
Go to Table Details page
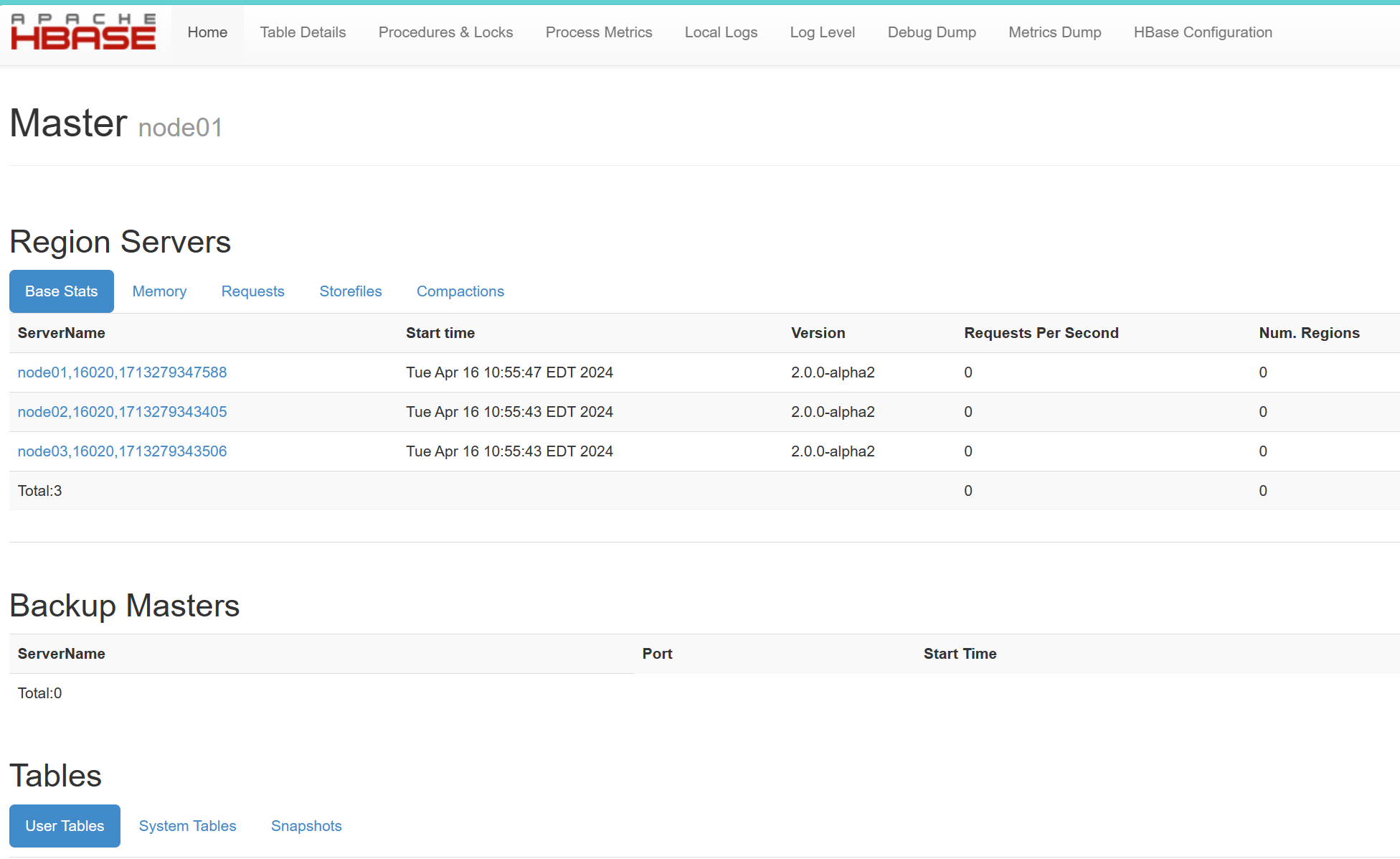(303, 32)
